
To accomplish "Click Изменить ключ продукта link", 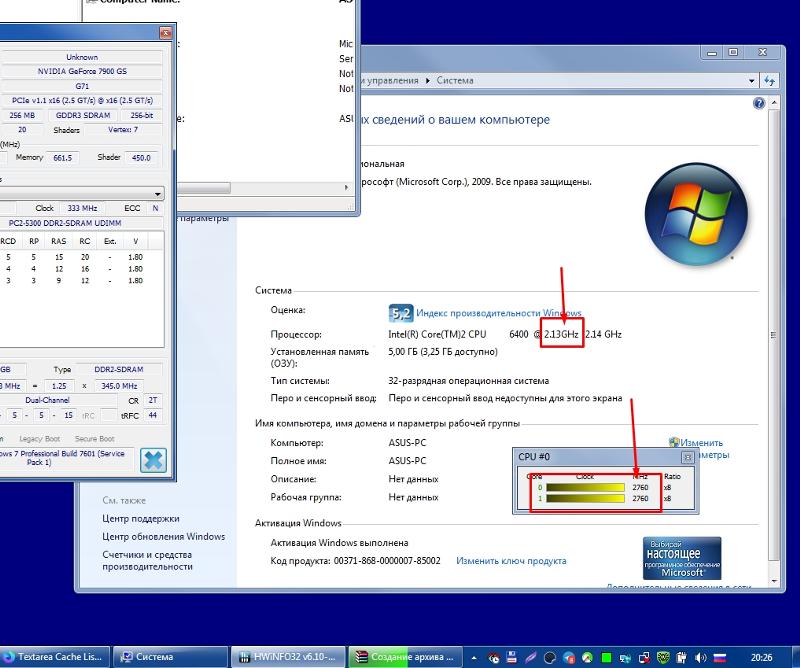I will tap(511, 561).
